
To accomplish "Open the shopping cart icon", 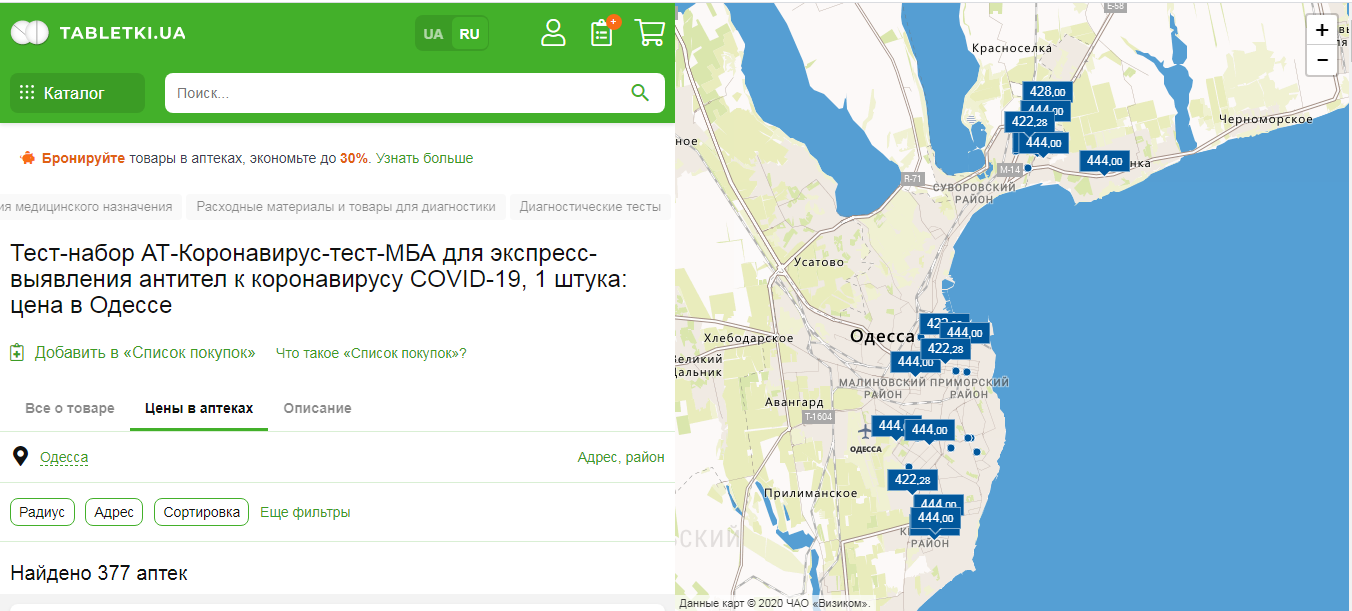I will (649, 33).
